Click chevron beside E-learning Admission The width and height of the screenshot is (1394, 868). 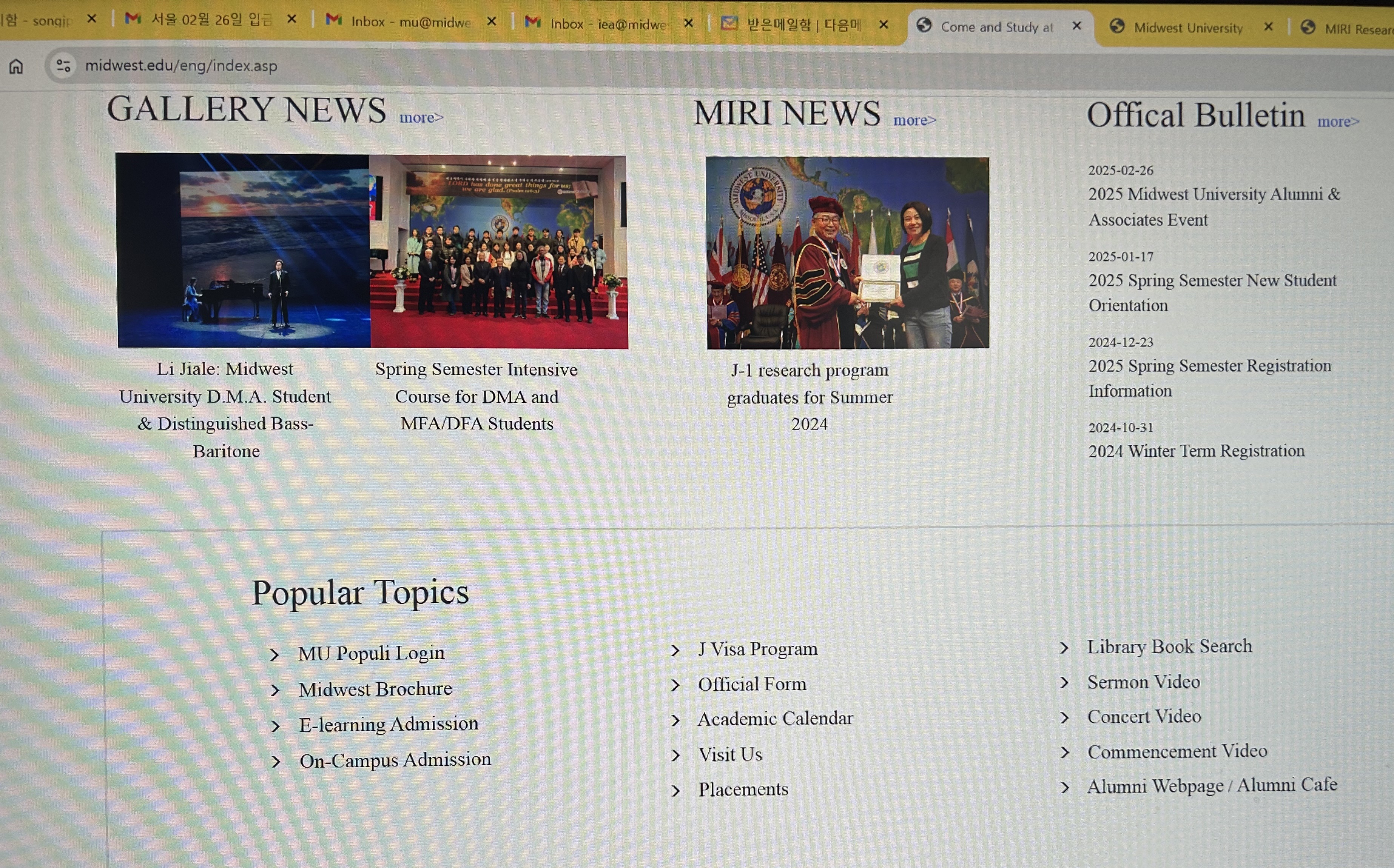click(276, 726)
